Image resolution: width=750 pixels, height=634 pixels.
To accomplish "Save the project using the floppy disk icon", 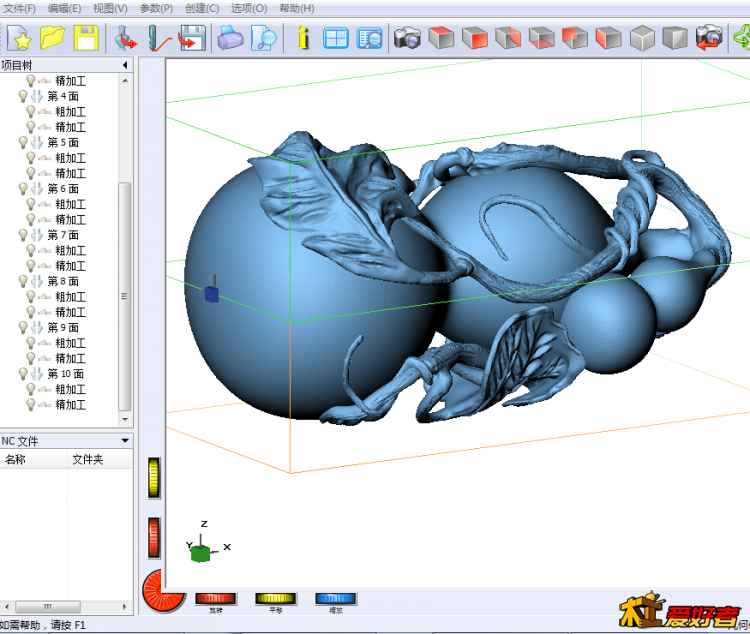I will pos(86,38).
